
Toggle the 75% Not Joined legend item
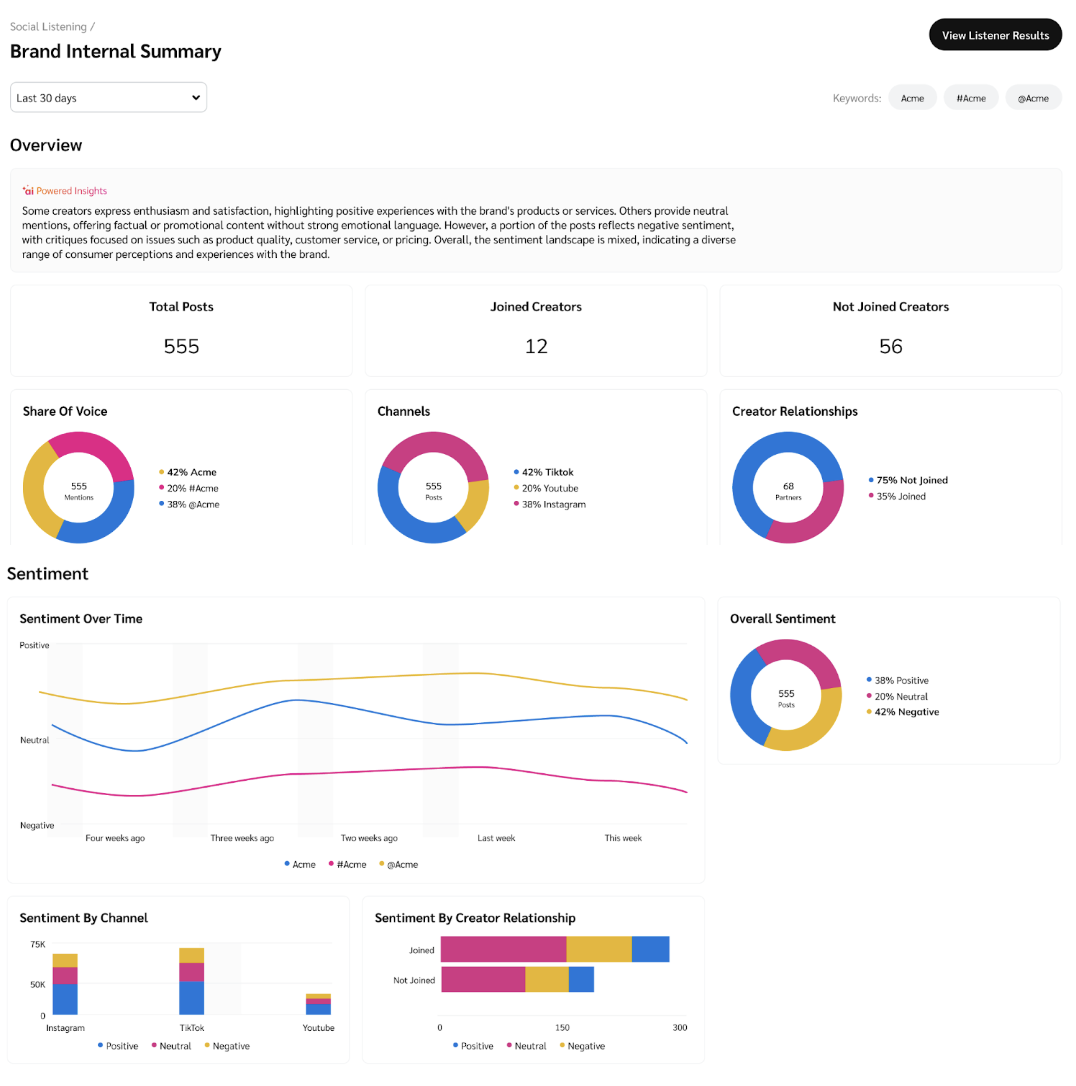point(908,480)
